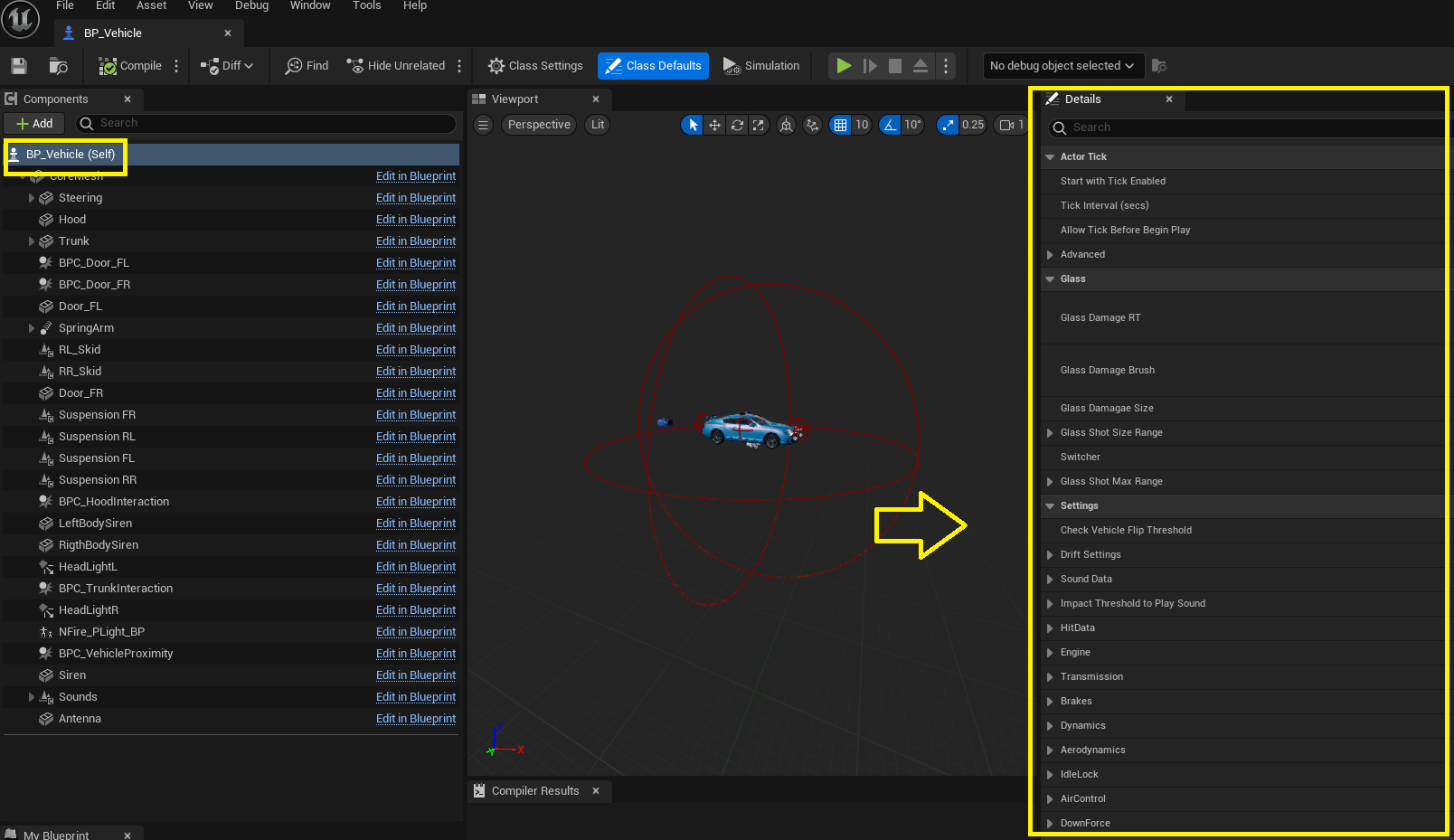The height and width of the screenshot is (840, 1454).
Task: Click the Find toolbar button
Action: (307, 66)
